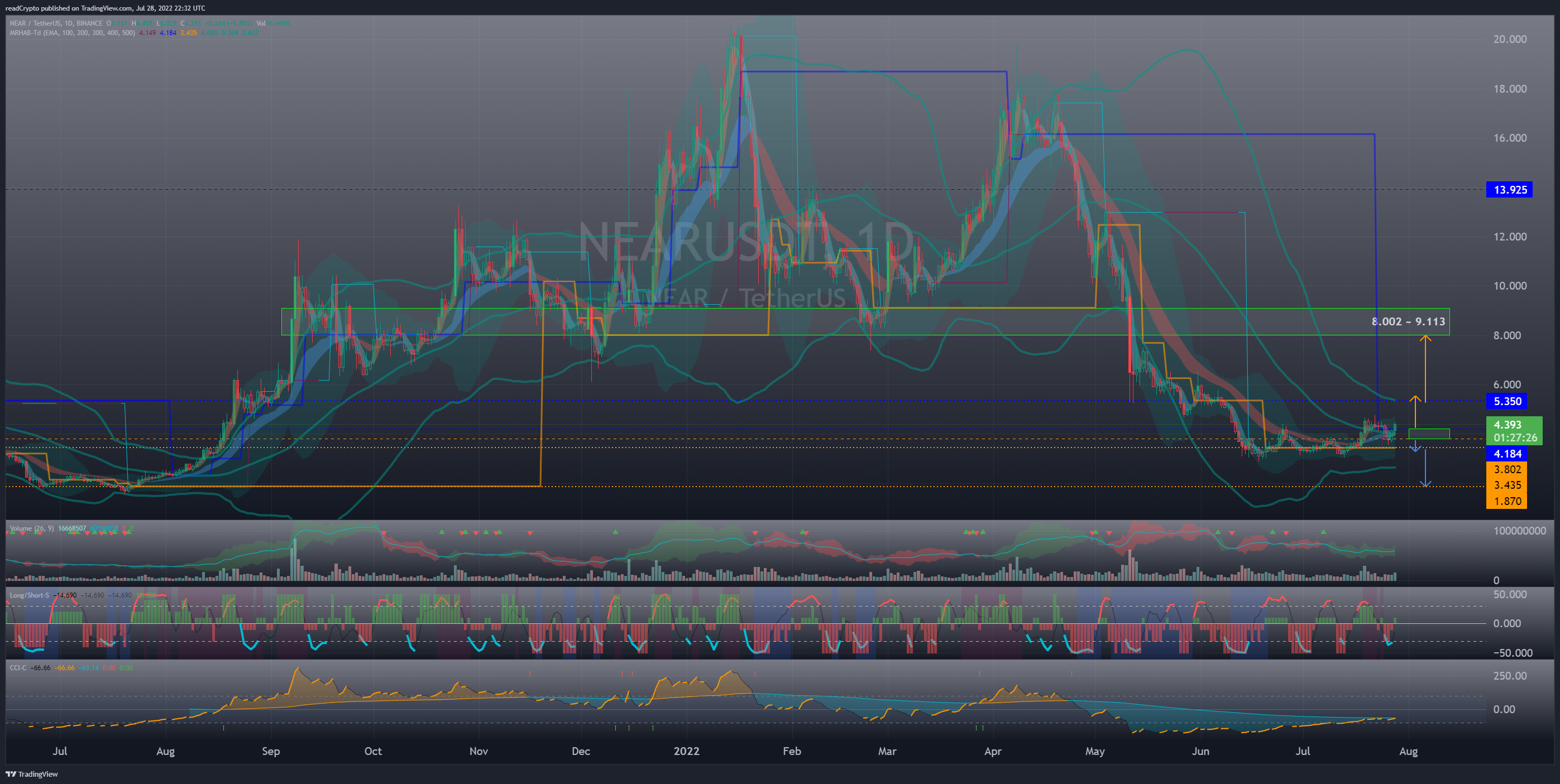
Task: Click the Vol 16.669M reading
Action: pos(274,23)
